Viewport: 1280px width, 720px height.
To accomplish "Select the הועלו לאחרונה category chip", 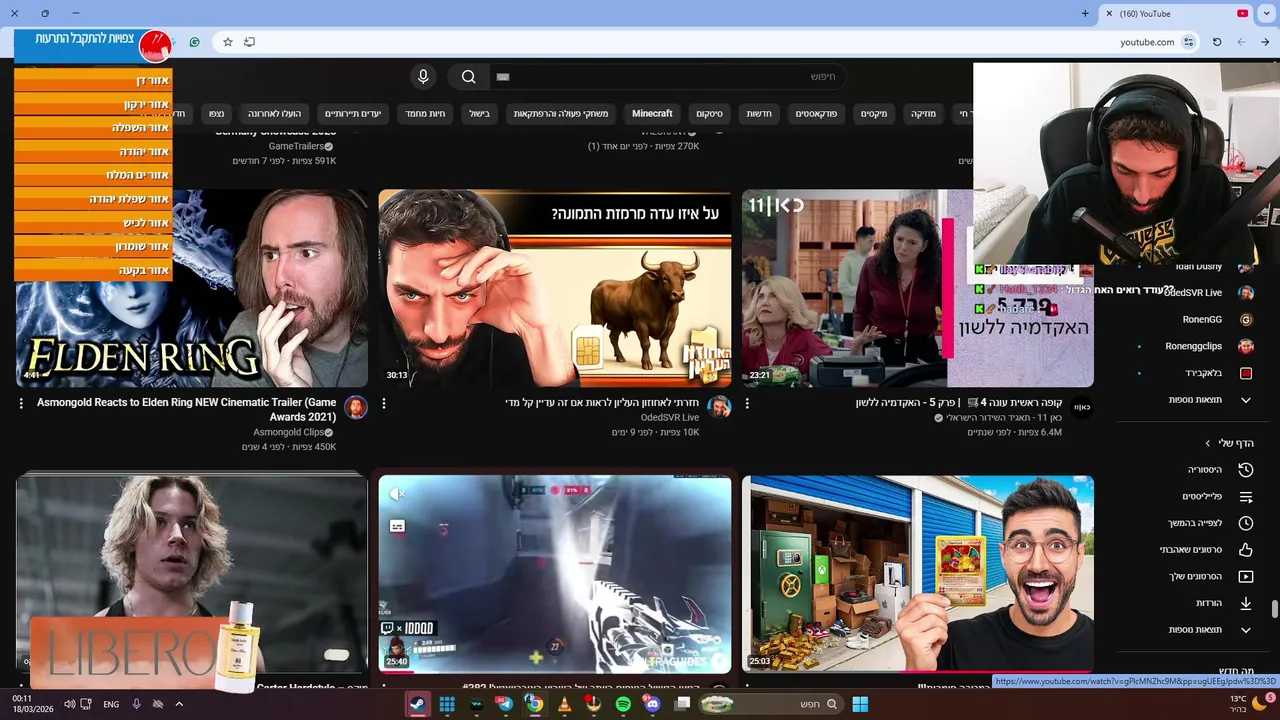I will point(275,114).
